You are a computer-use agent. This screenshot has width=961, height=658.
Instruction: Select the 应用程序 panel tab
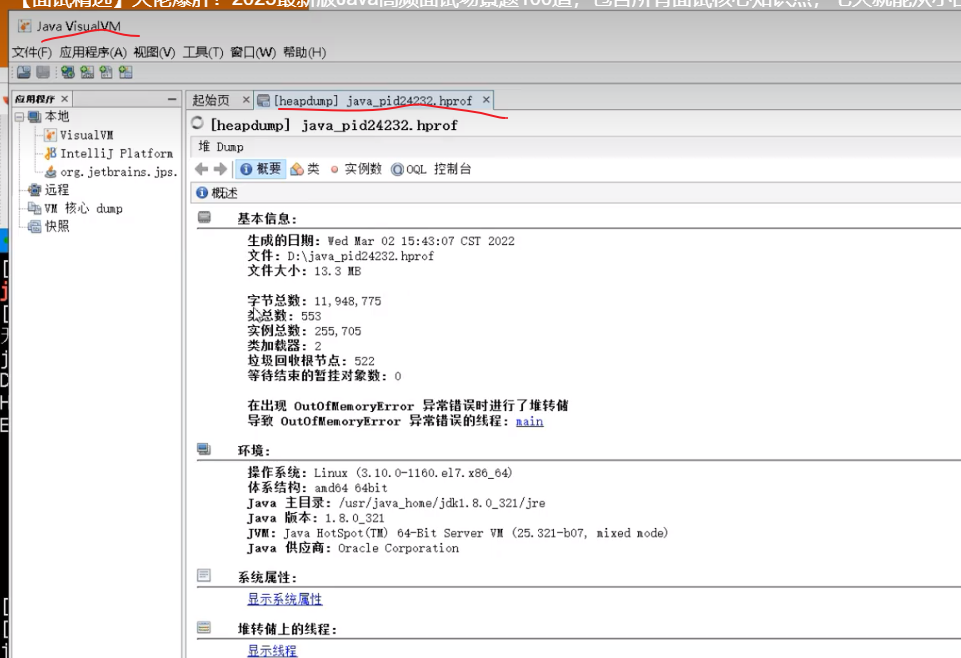(35, 99)
